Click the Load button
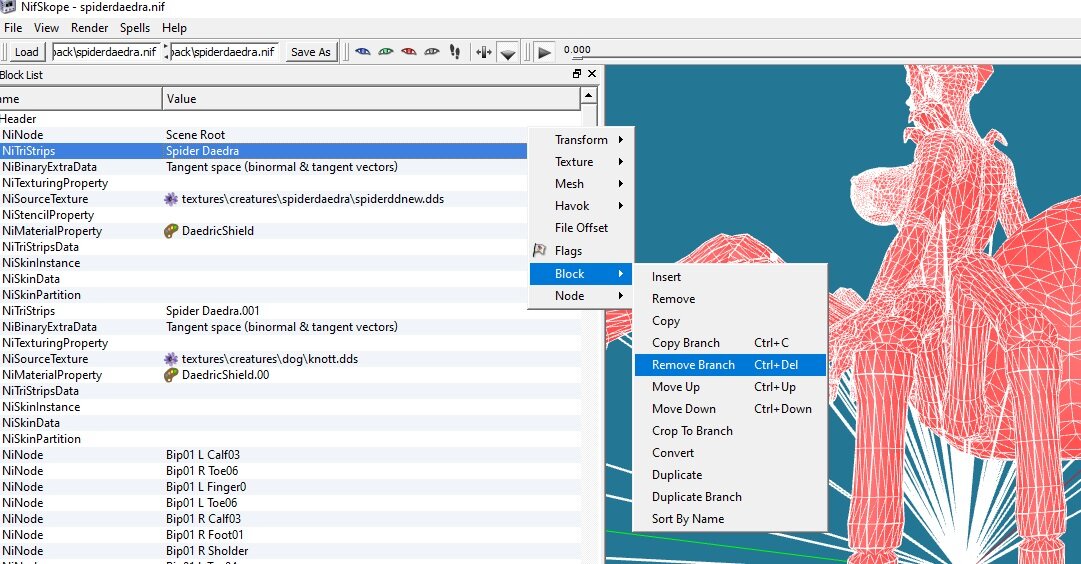 27,52
